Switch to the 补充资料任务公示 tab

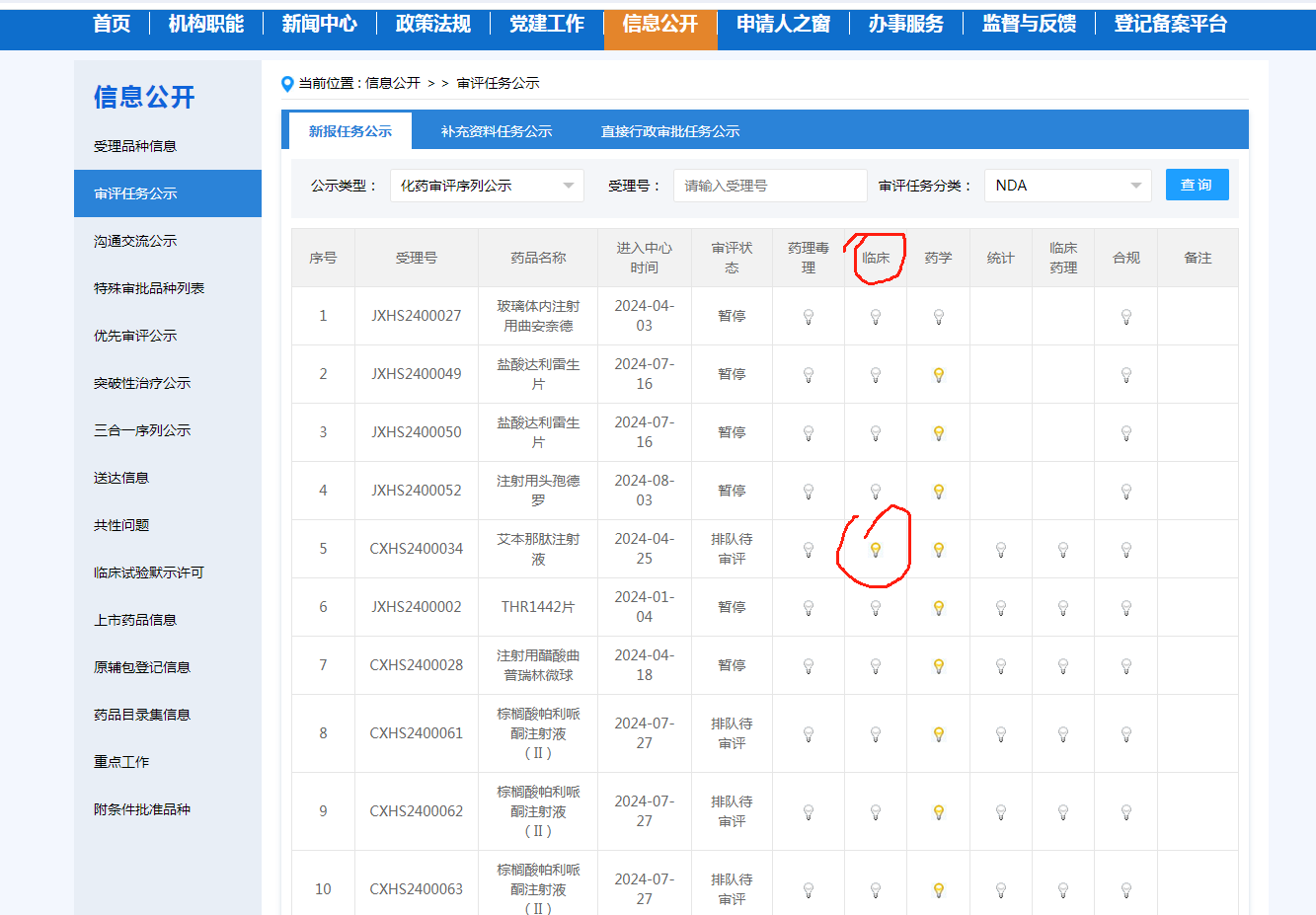coord(497,131)
